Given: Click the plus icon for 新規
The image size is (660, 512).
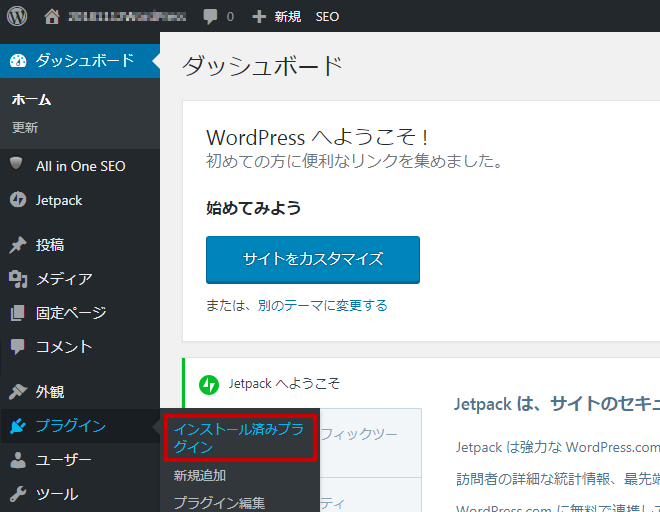Looking at the screenshot, I should click(259, 16).
